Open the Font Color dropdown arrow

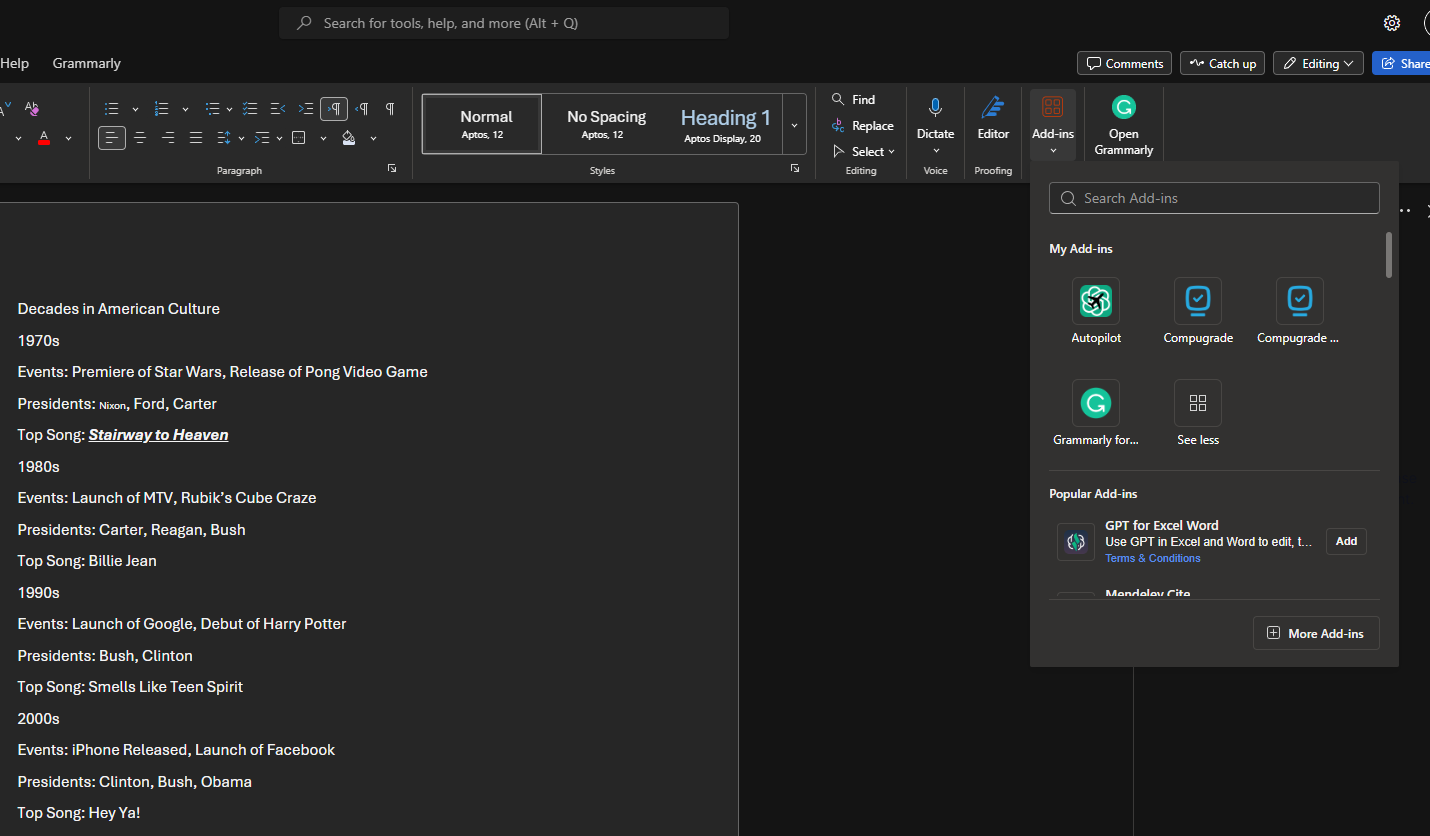tap(68, 138)
